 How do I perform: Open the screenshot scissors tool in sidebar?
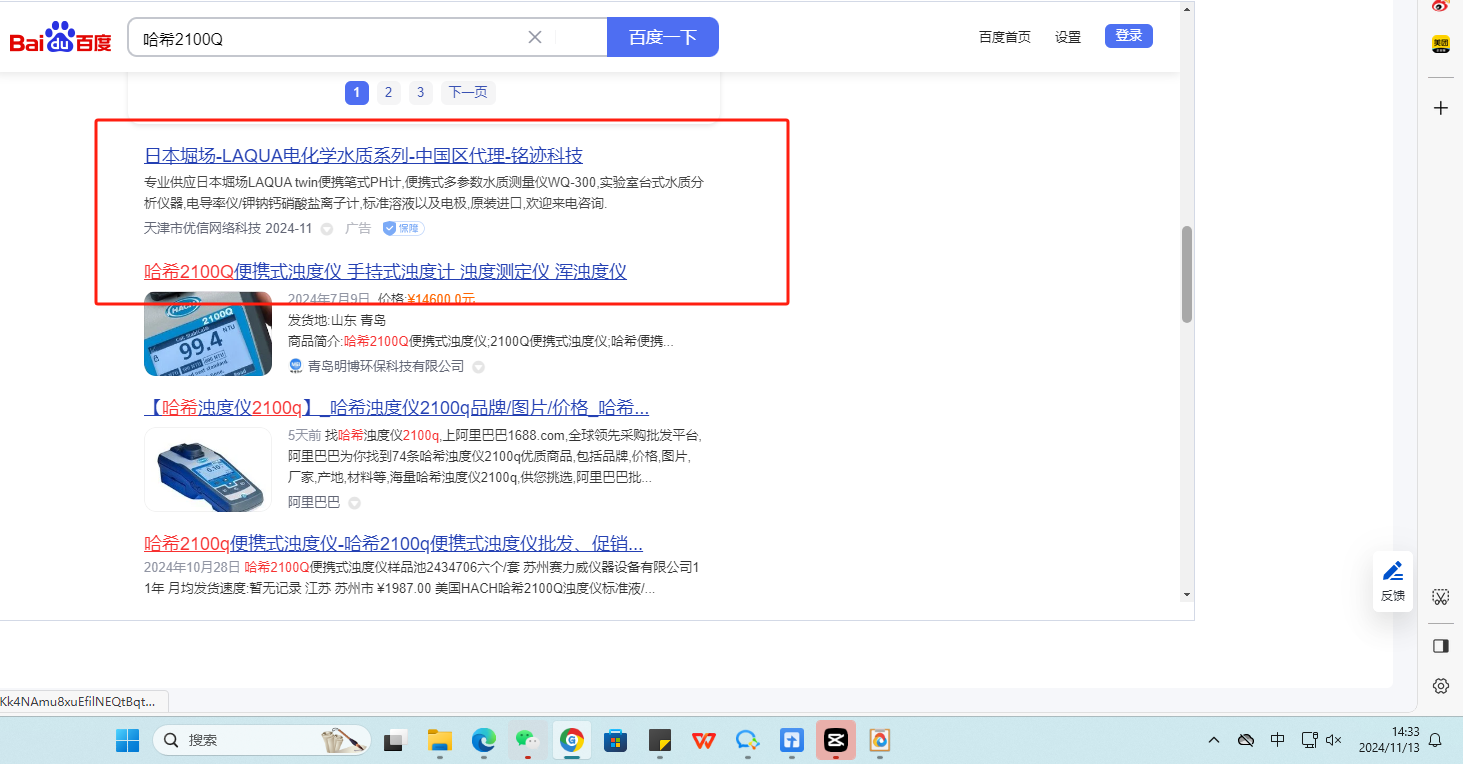(x=1441, y=597)
